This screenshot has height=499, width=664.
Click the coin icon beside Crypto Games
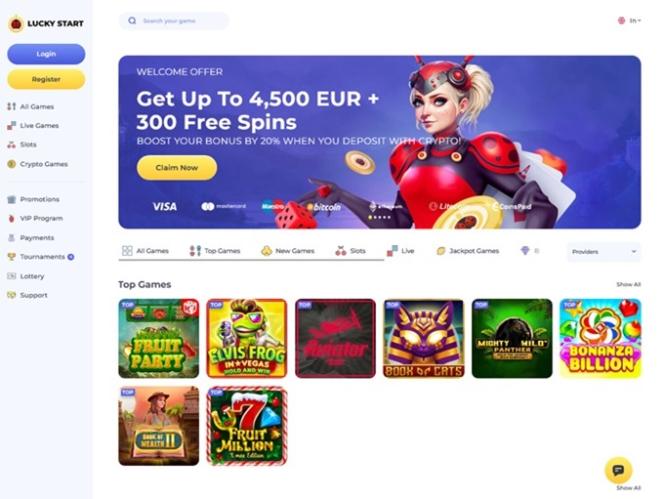(x=11, y=164)
